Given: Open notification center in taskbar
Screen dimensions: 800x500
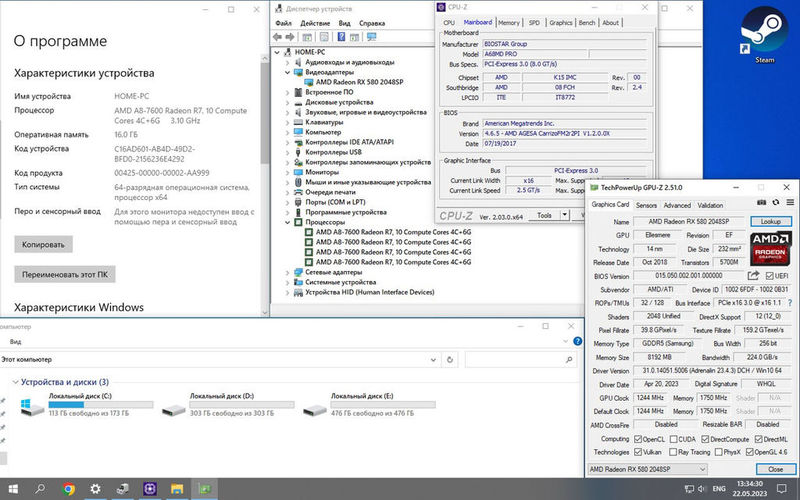Looking at the screenshot, I should click(781, 489).
